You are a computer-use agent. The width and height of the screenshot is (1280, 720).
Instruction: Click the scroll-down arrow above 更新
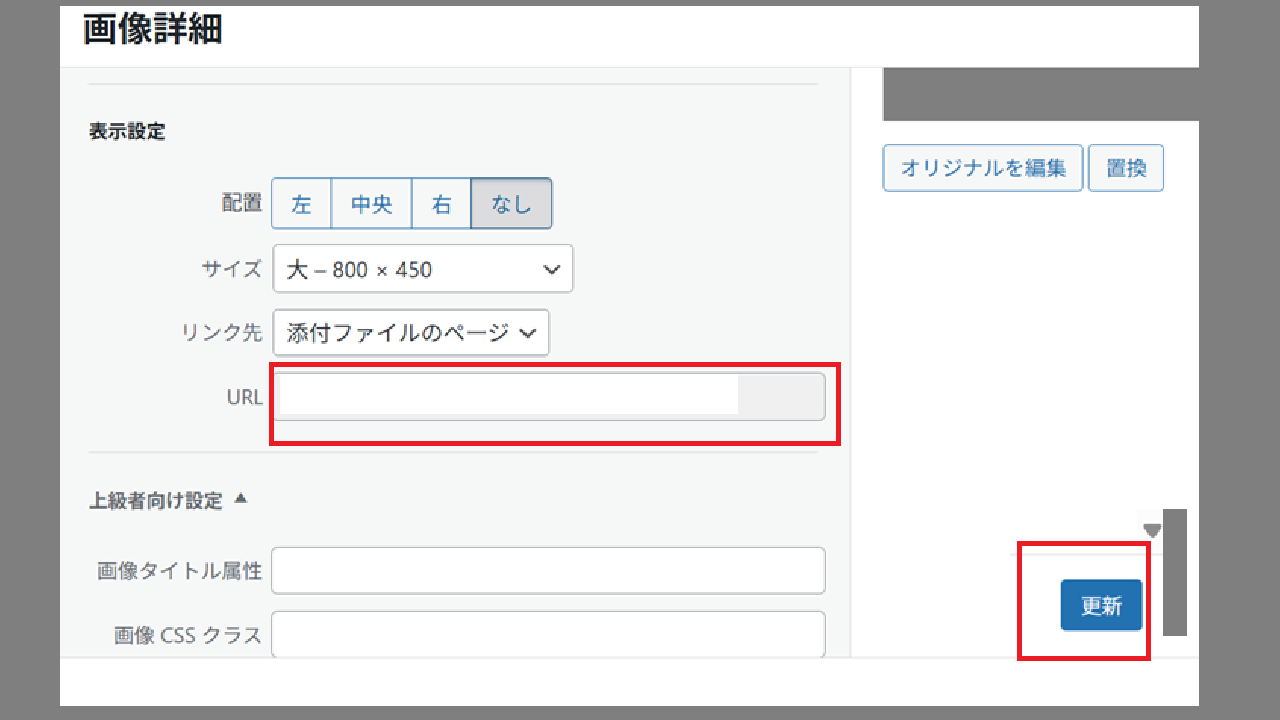(x=1152, y=530)
